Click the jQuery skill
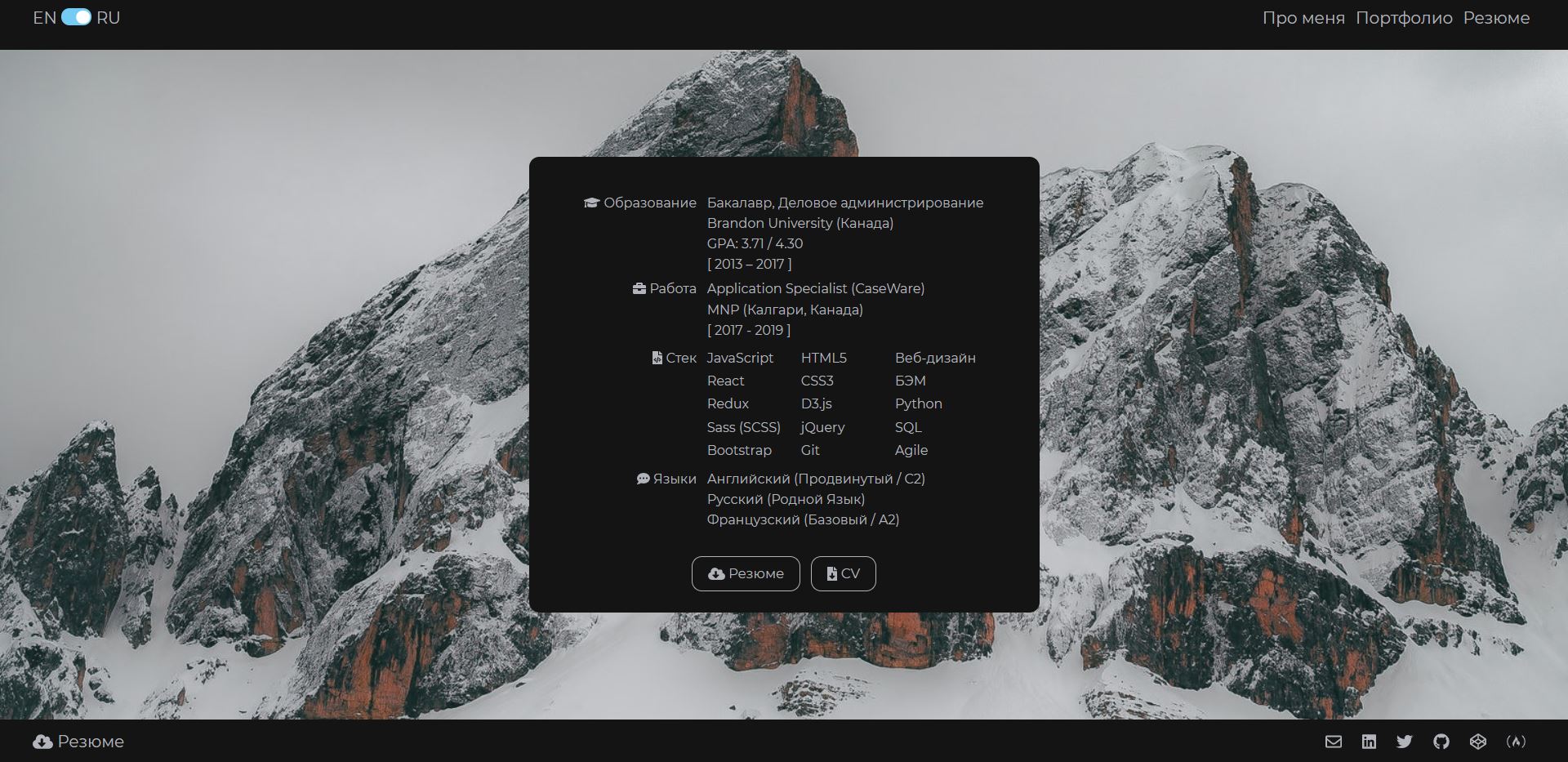1568x762 pixels. click(x=823, y=427)
